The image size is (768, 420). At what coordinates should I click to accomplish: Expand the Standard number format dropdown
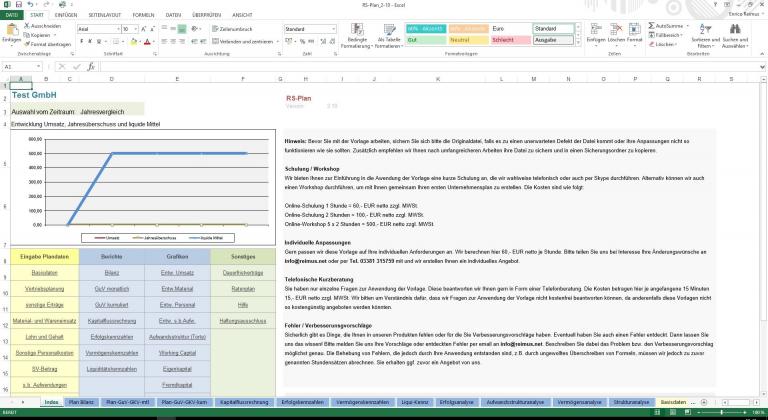point(334,29)
